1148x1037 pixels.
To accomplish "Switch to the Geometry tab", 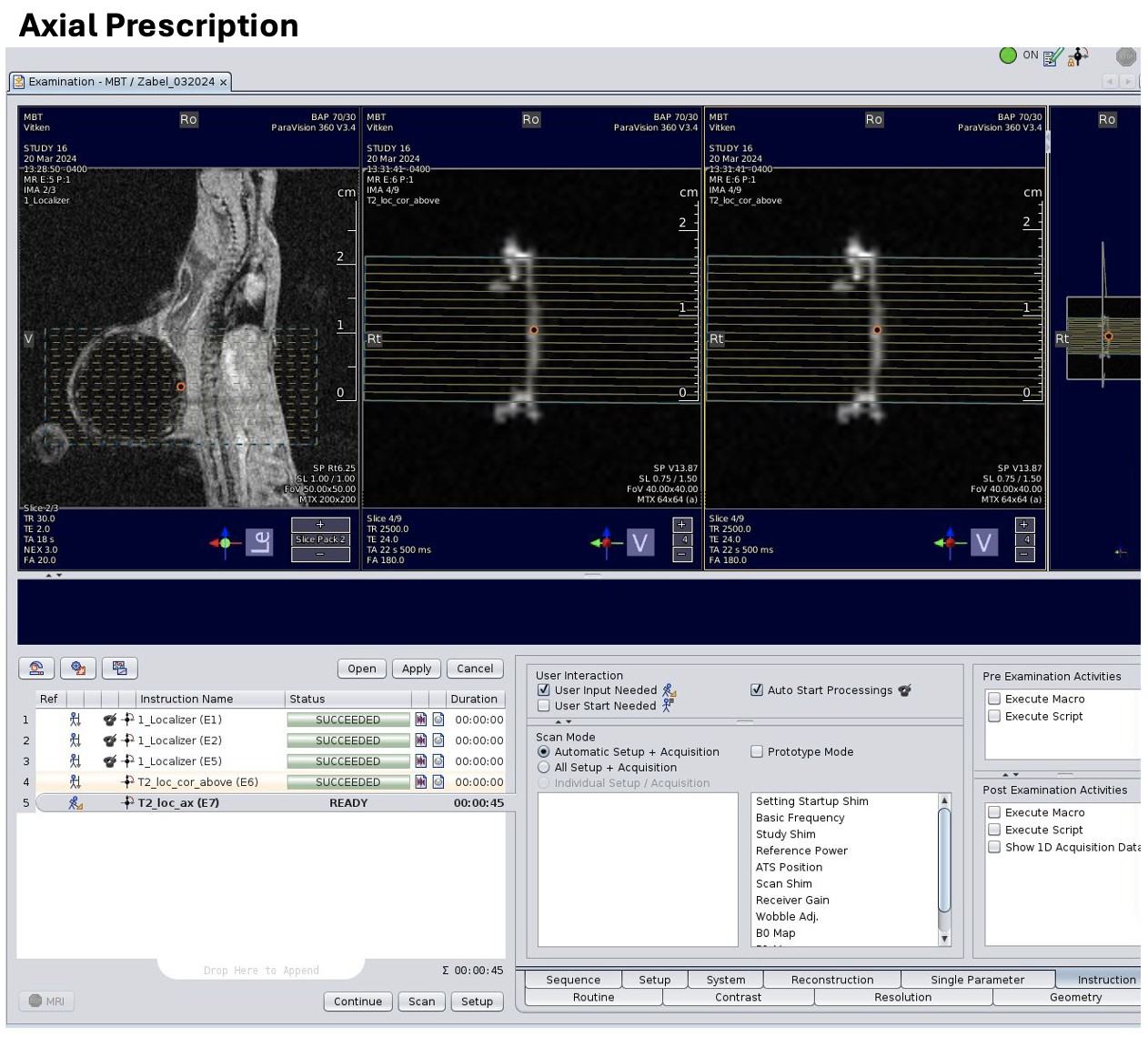I will click(1075, 998).
